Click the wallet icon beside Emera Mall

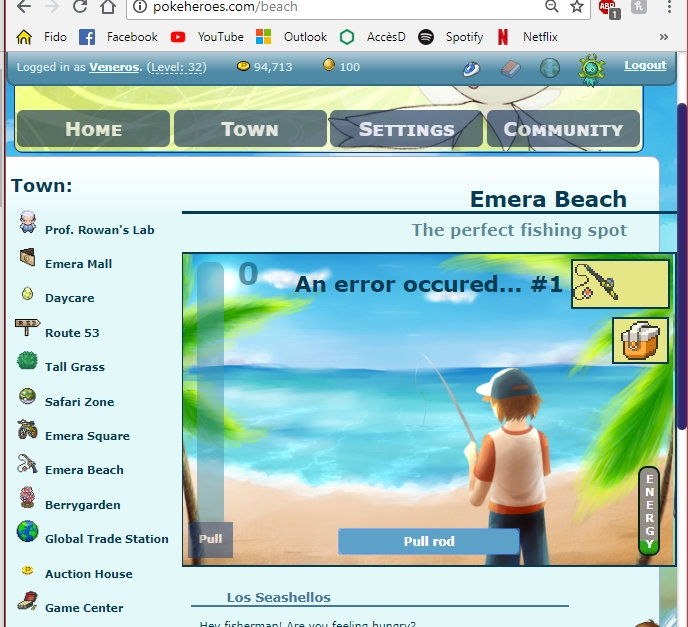pyautogui.click(x=27, y=257)
